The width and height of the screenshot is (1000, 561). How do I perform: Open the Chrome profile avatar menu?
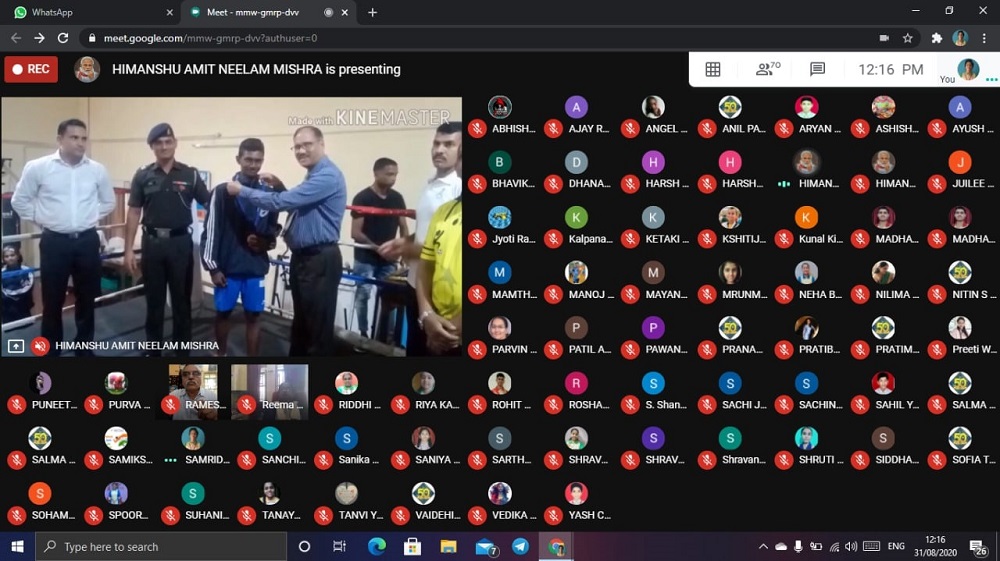click(960, 38)
